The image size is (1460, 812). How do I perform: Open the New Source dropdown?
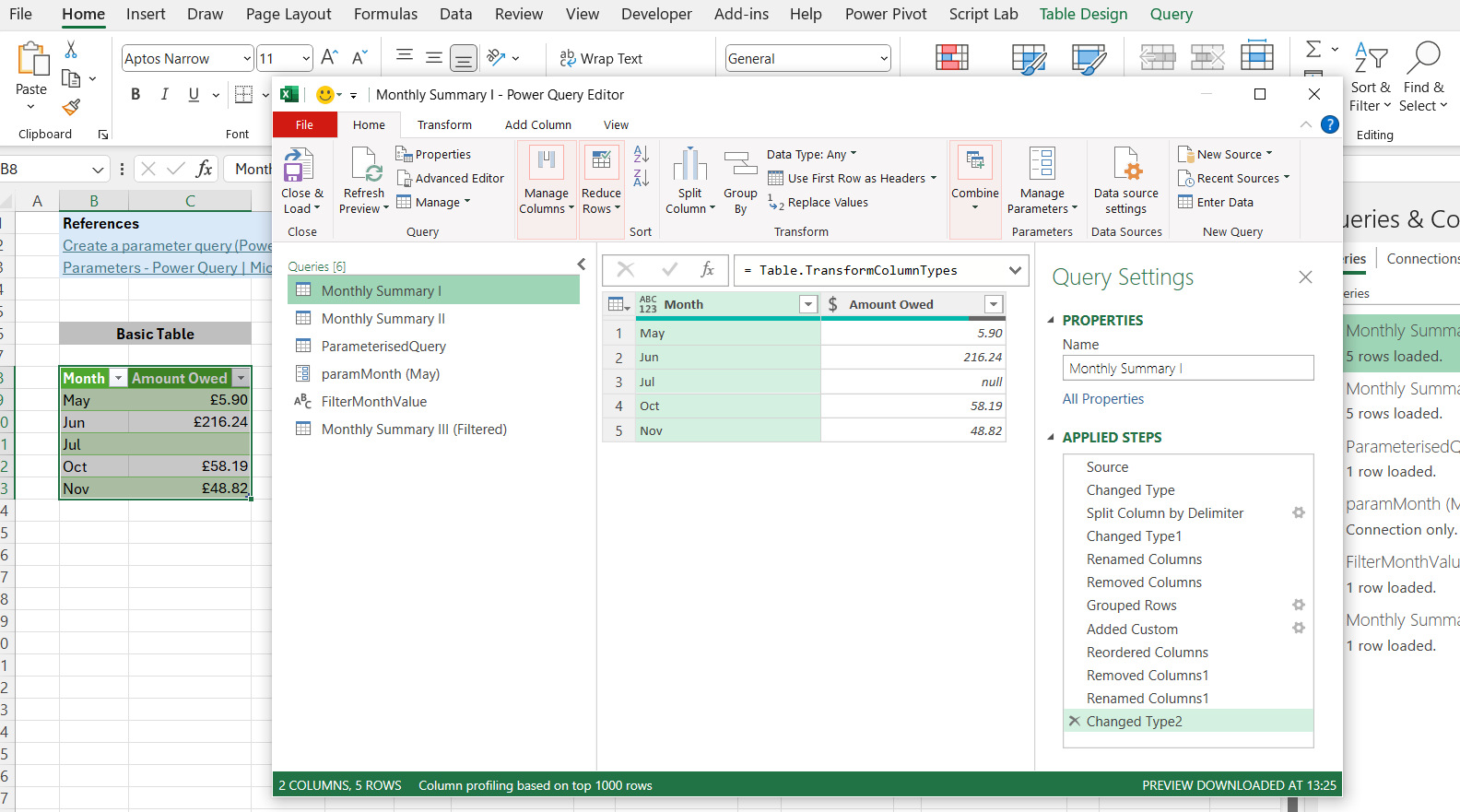(x=1225, y=154)
